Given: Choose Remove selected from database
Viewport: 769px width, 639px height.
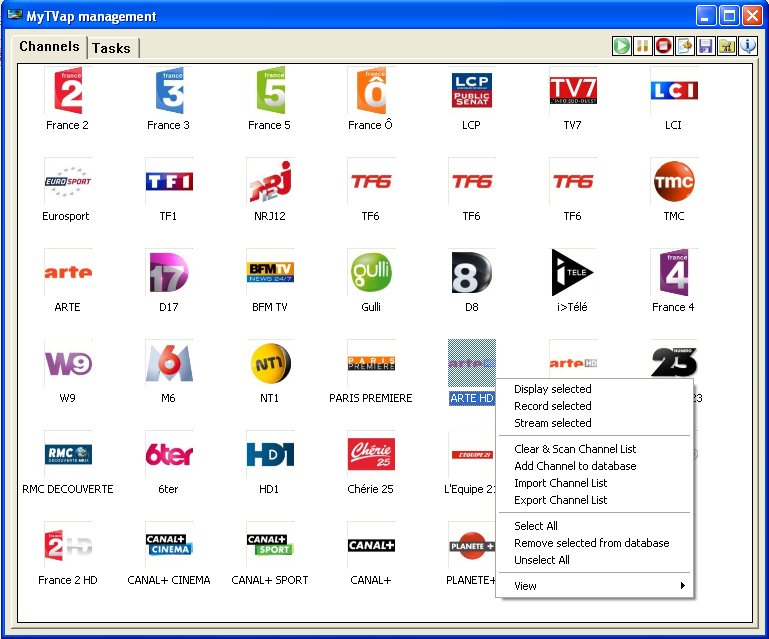Looking at the screenshot, I should coord(591,543).
